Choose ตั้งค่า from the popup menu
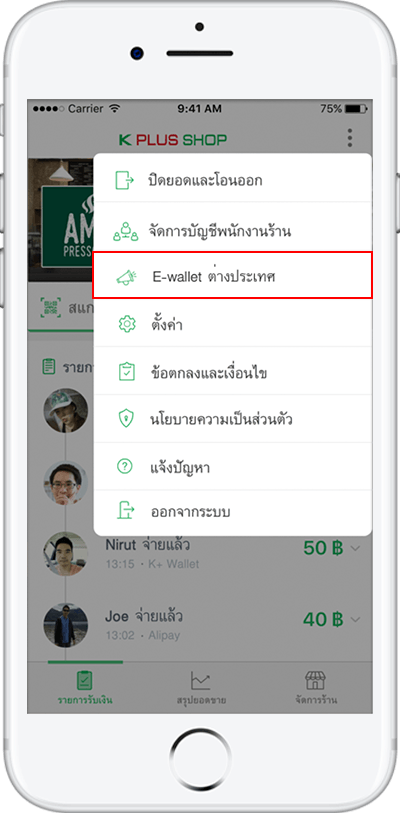The width and height of the screenshot is (400, 813). [x=232, y=324]
